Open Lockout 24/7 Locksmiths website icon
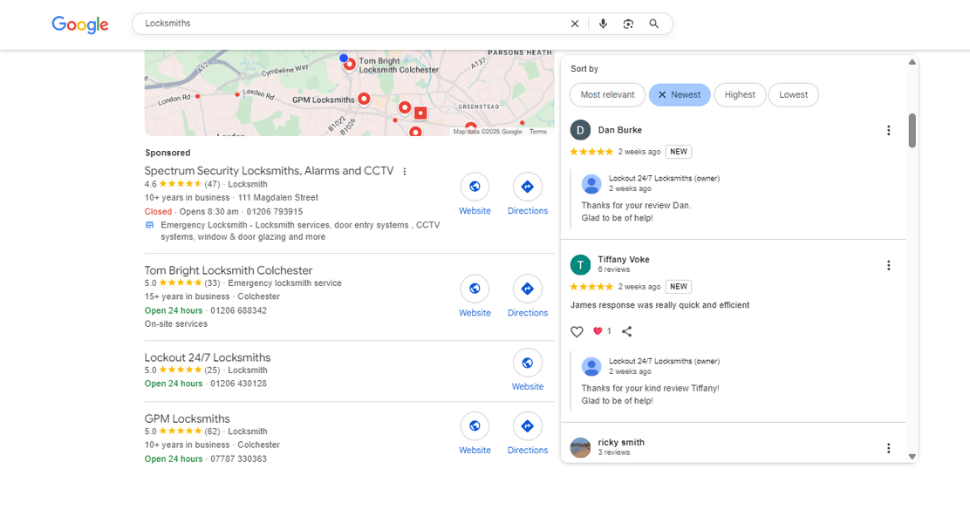 528,363
